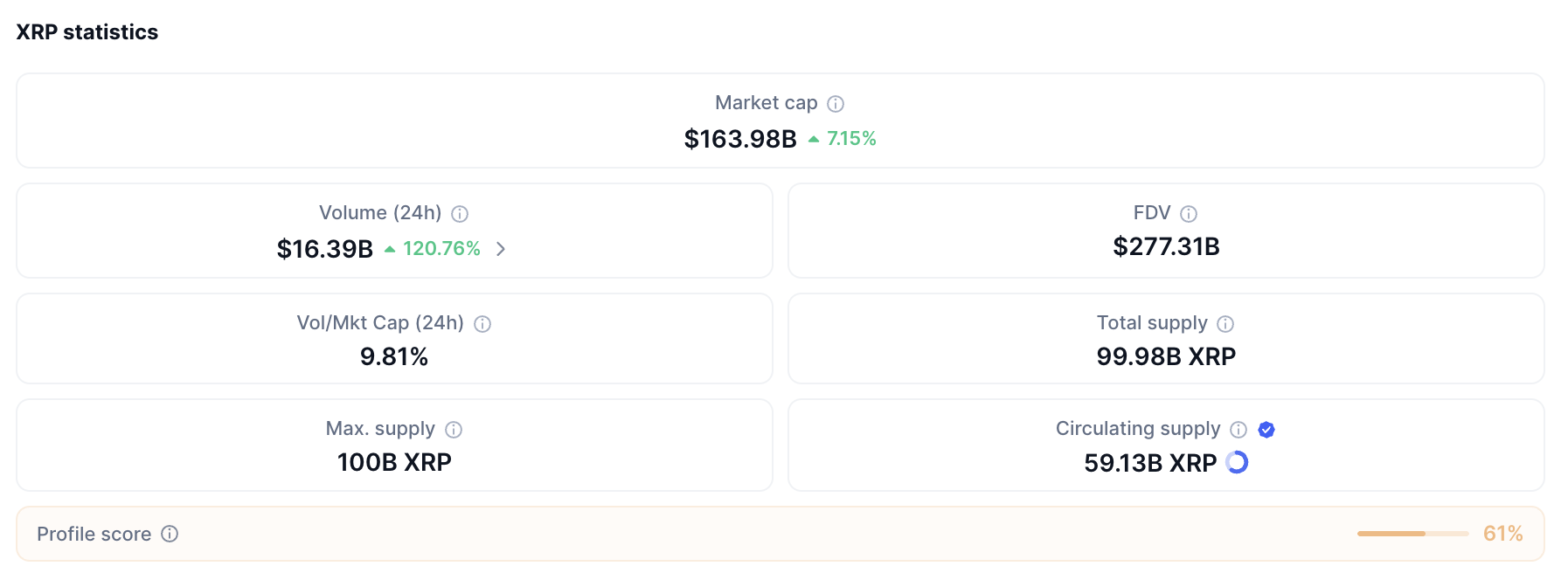Click the FDV info icon
This screenshot has width=1568, height=573.
[x=1189, y=214]
